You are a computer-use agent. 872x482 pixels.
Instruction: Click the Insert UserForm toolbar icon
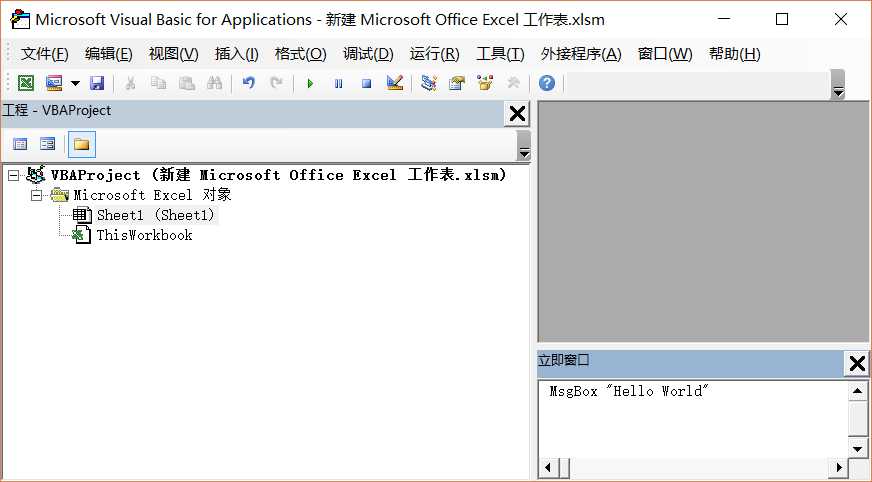click(x=54, y=83)
